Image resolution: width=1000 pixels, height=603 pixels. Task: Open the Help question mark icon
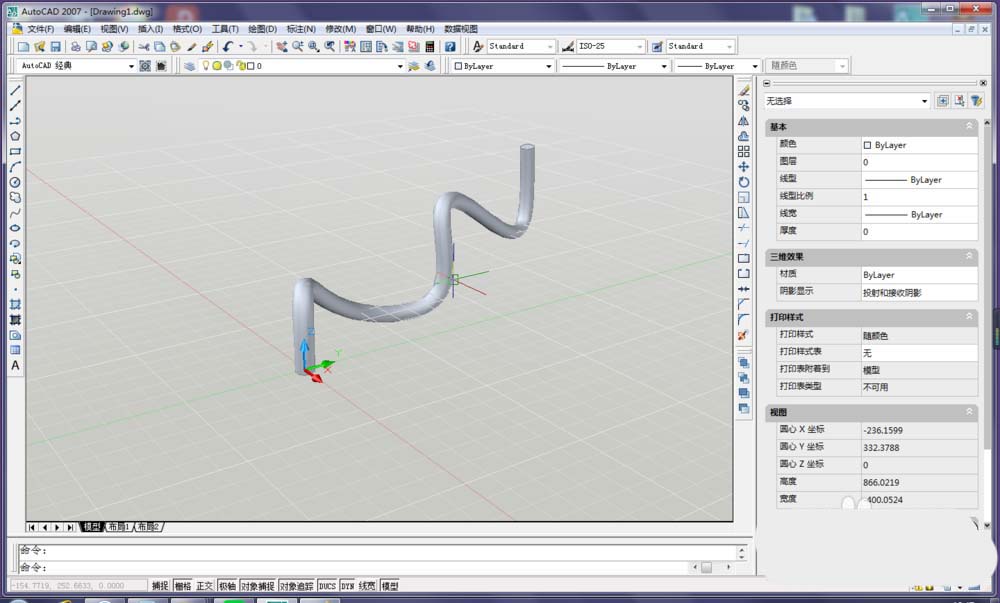pos(450,47)
